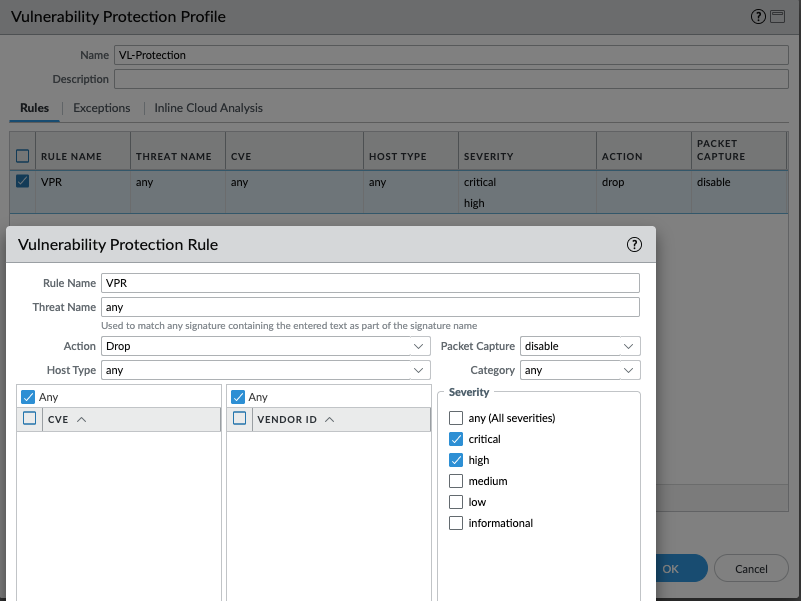Sort CVE column with arrow icon
The width and height of the screenshot is (801, 601).
[x=82, y=420]
